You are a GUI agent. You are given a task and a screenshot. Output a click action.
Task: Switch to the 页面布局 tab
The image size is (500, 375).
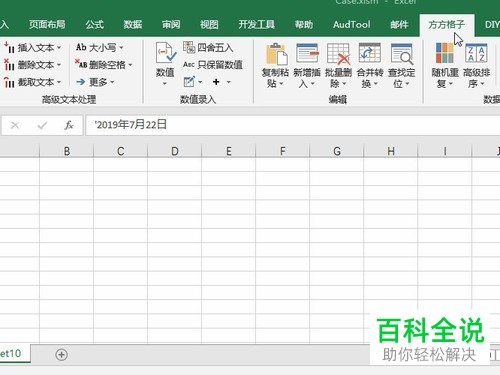tap(47, 25)
